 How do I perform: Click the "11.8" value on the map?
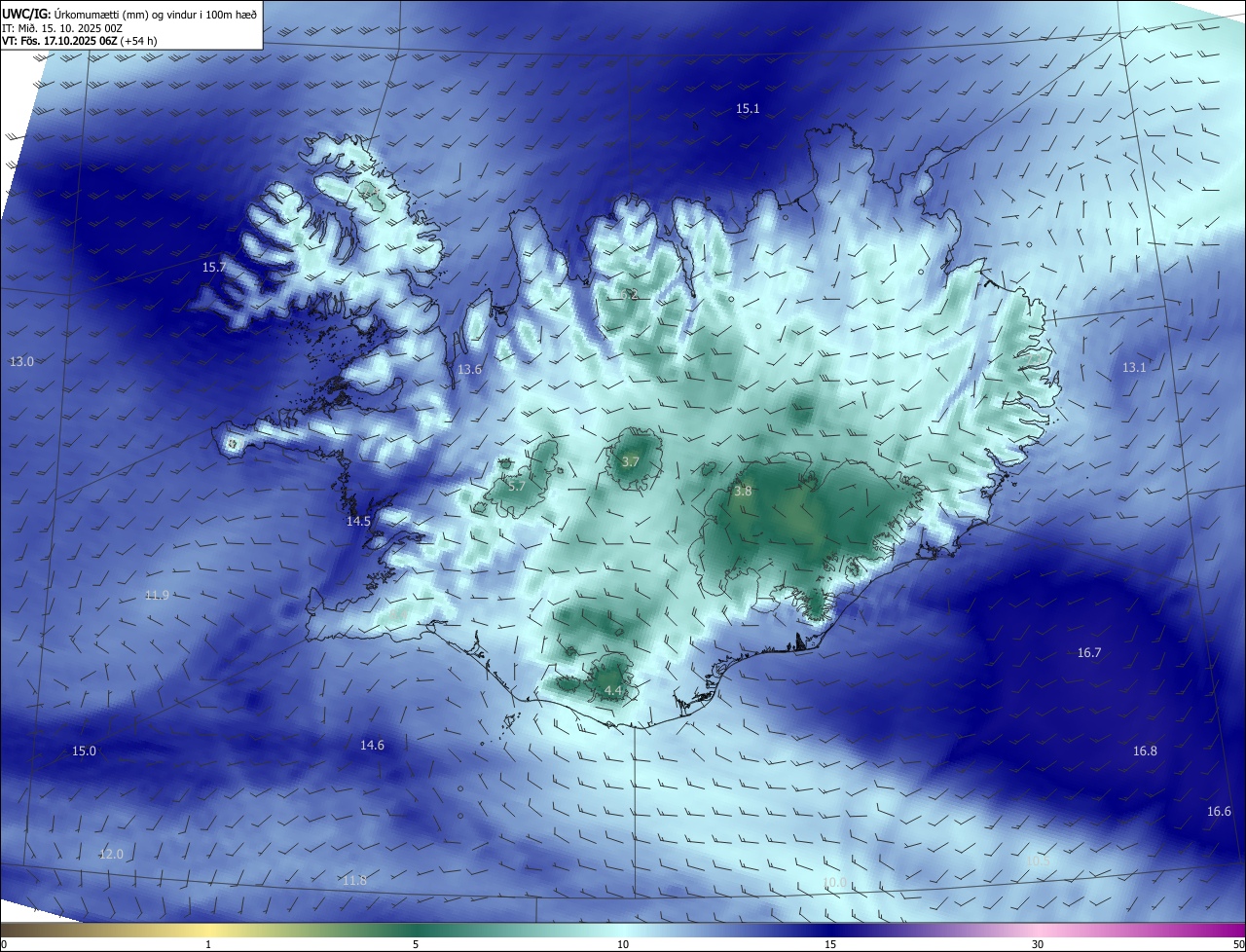[354, 880]
